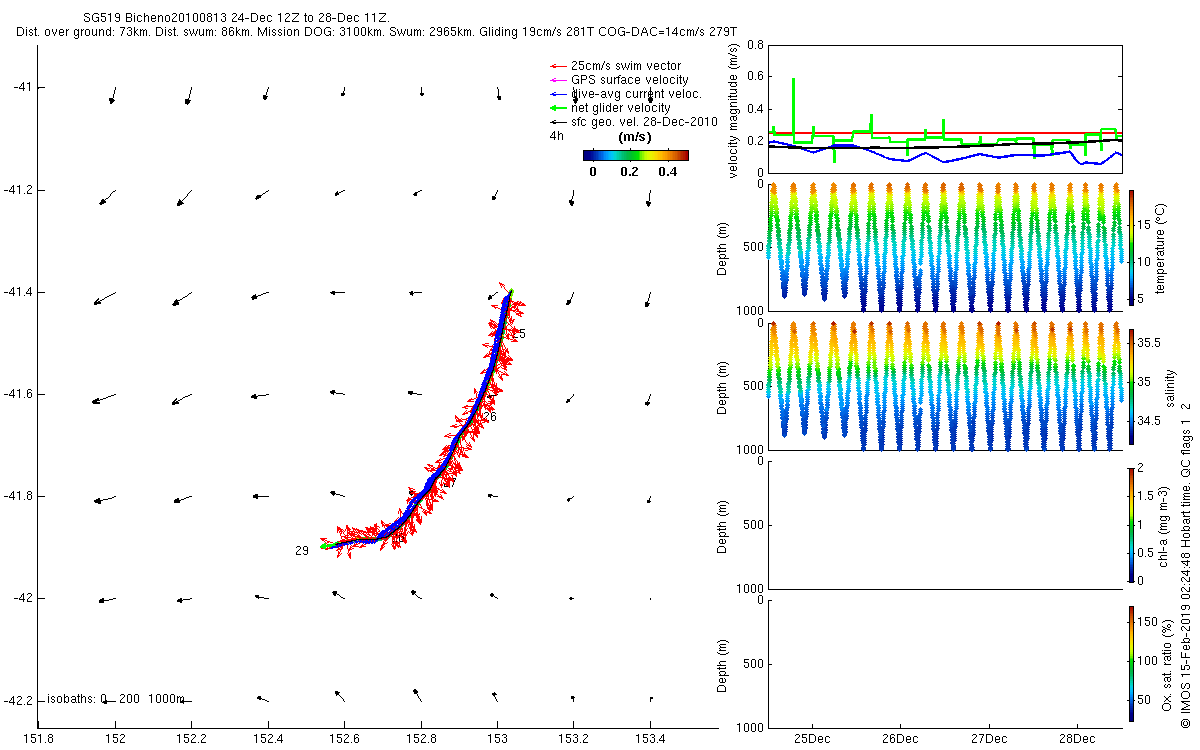Screen dimensions: 1200x750
Task: Click the red horizontal line in the velocity plot
Action: pos(944,132)
